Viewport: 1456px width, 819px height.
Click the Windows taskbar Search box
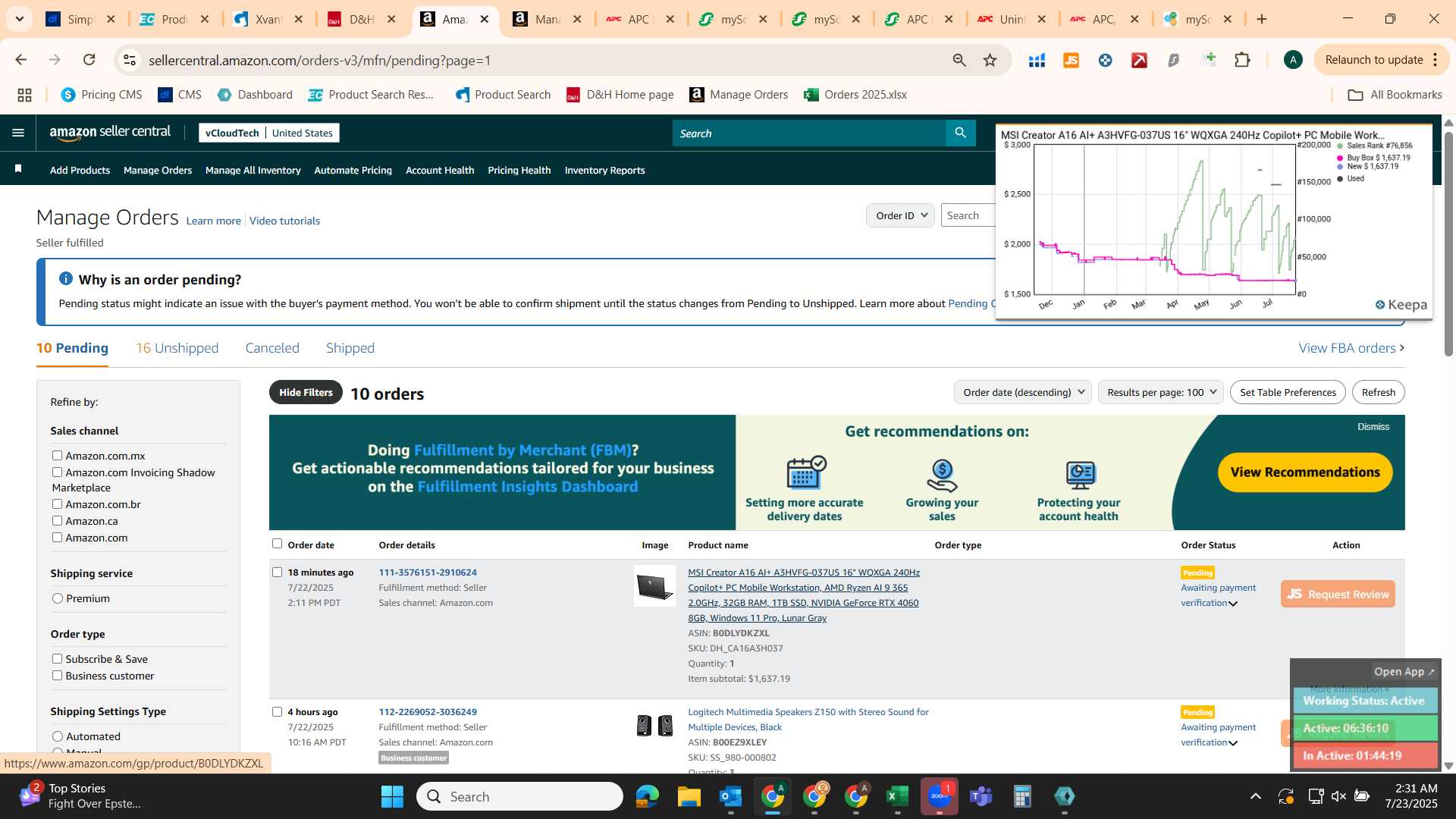click(519, 796)
